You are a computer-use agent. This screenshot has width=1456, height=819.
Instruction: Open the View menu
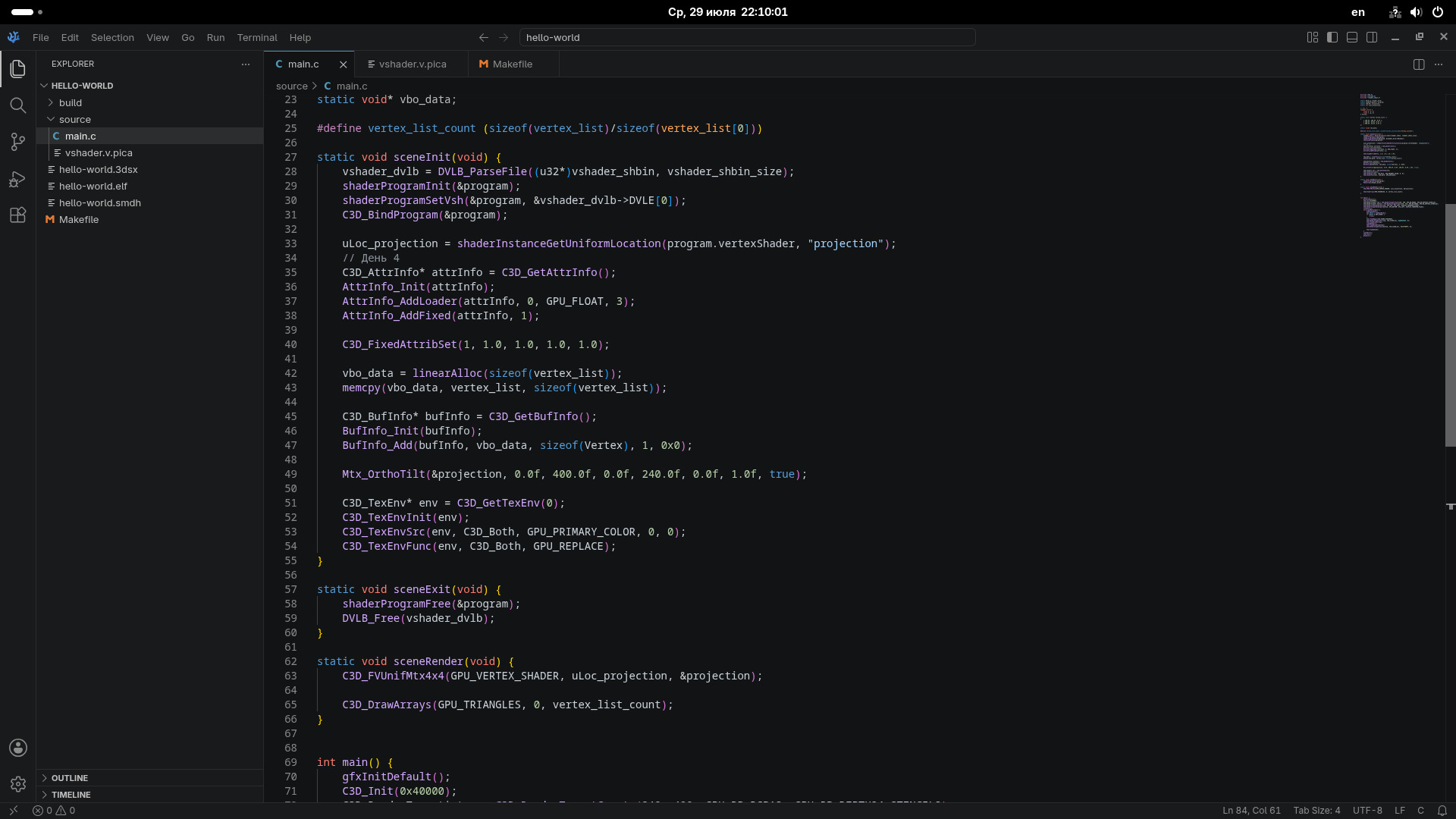[x=158, y=37]
